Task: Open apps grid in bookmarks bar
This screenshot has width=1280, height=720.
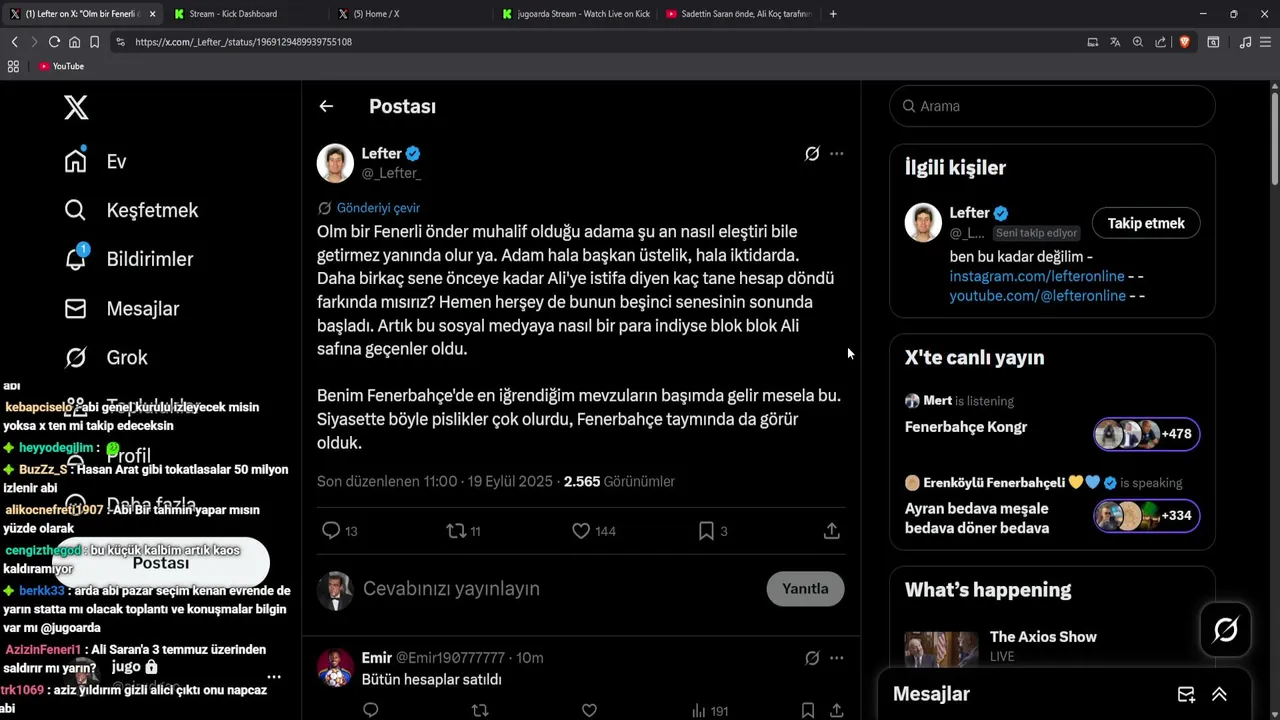Action: (x=13, y=66)
